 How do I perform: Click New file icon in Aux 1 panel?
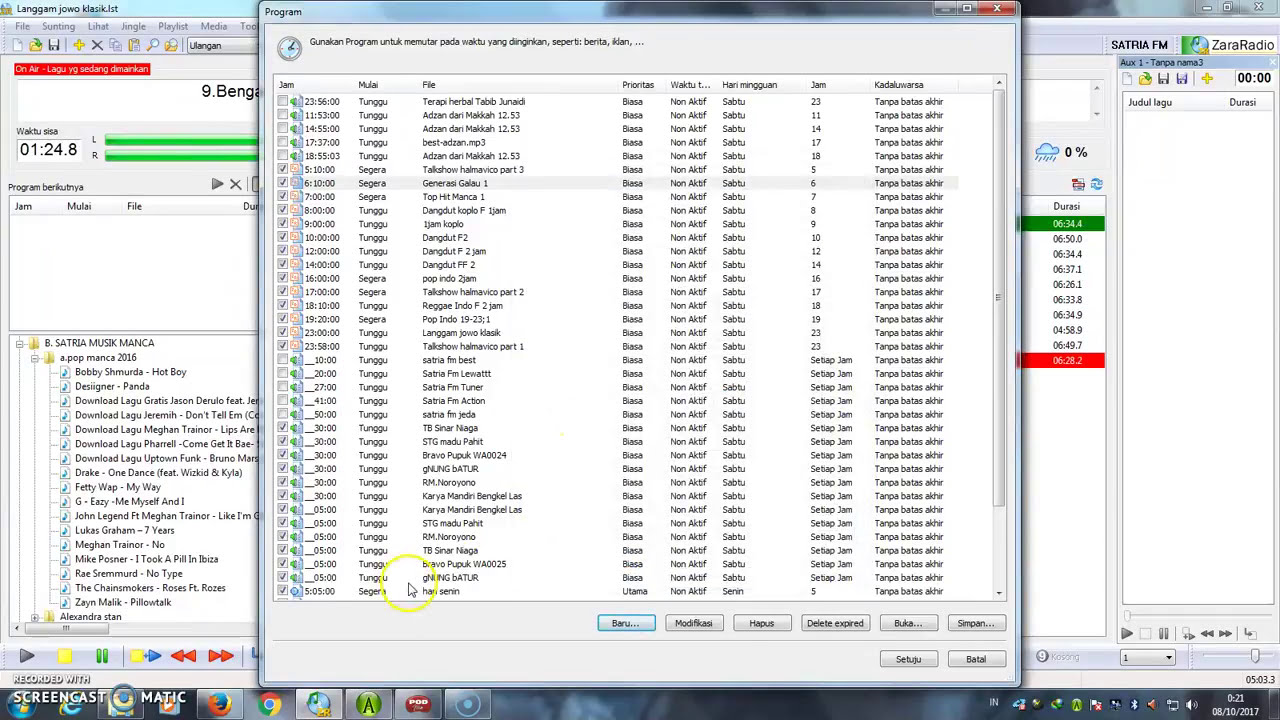[x=1128, y=79]
